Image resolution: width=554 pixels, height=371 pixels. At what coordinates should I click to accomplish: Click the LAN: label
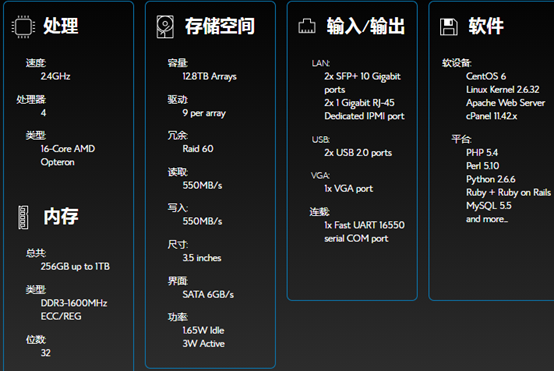(320, 63)
